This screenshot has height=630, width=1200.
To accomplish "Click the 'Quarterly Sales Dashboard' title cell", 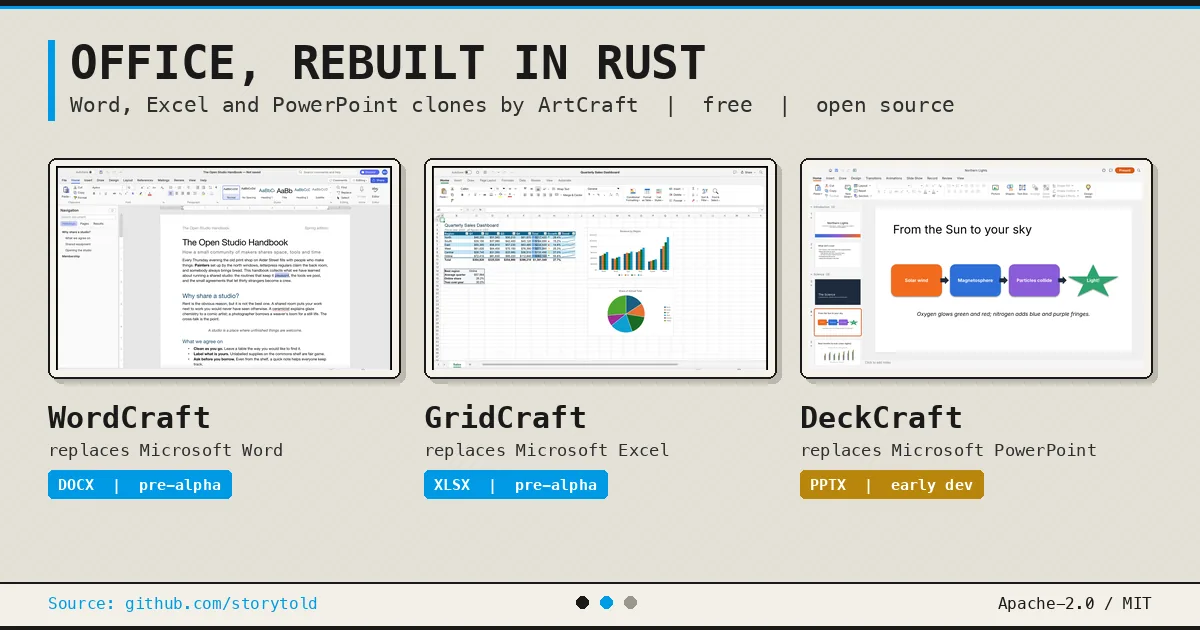I will point(471,225).
